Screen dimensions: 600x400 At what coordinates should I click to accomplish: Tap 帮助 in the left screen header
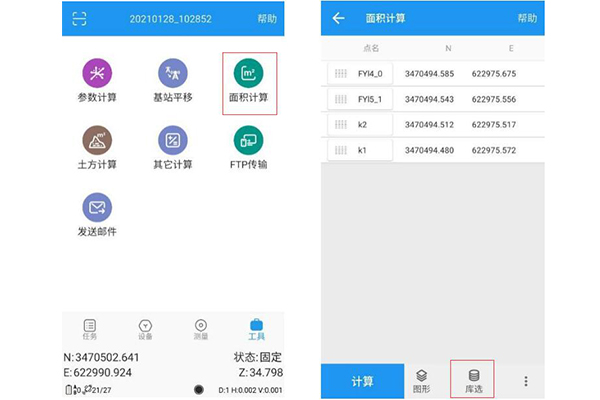pos(268,19)
